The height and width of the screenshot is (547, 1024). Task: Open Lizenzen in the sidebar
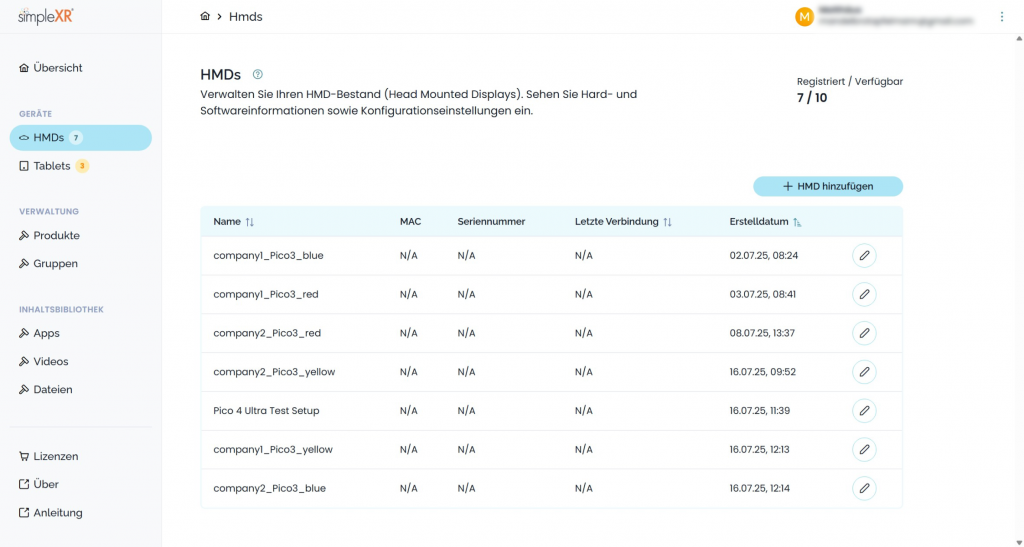pyautogui.click(x=55, y=456)
